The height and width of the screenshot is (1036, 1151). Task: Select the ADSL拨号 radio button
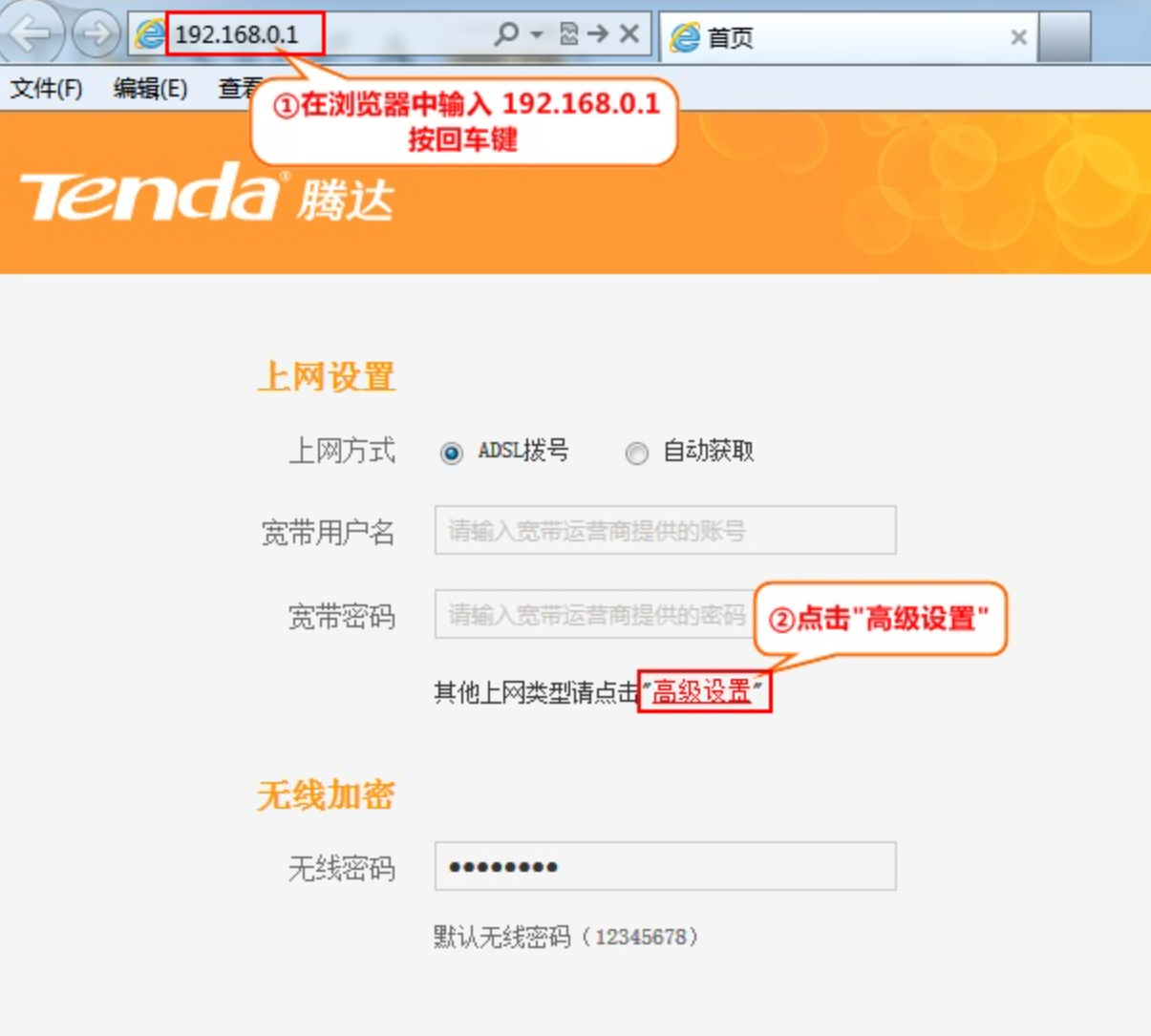point(451,453)
